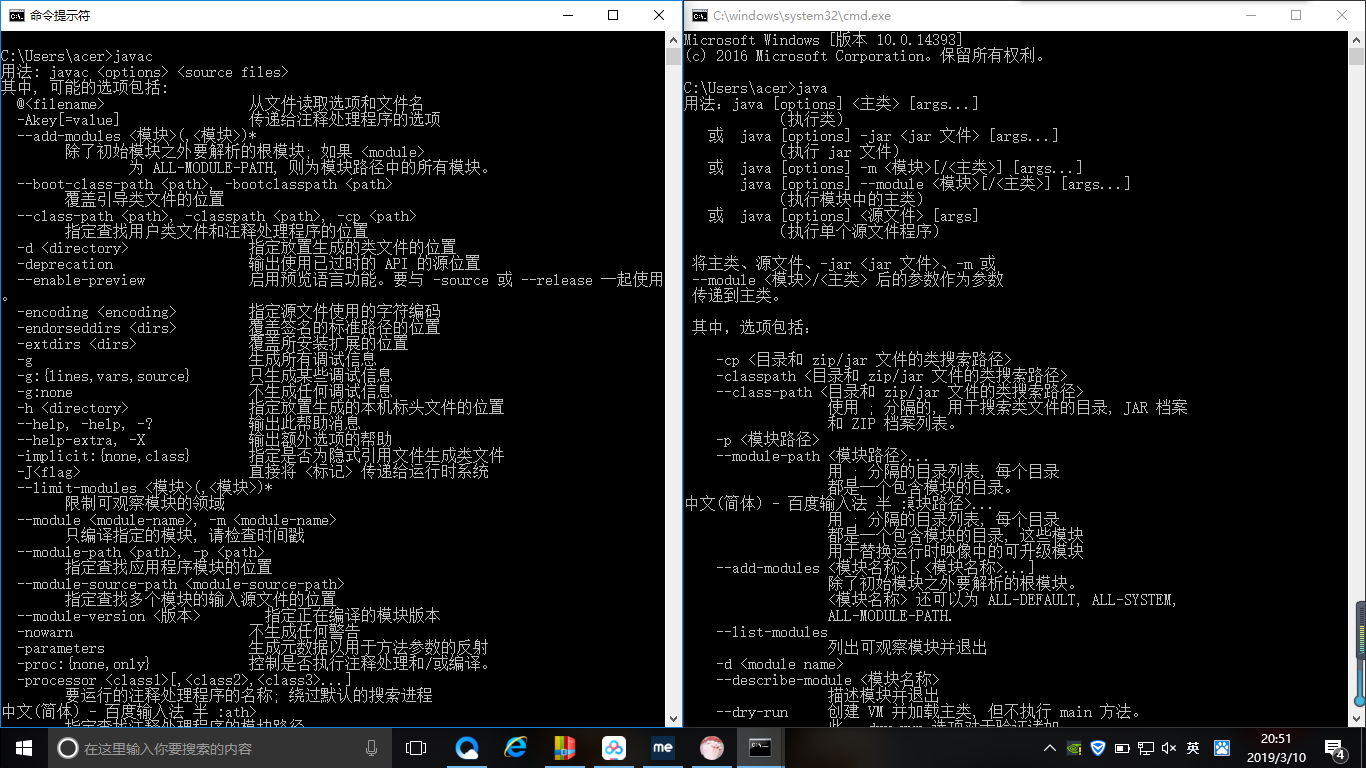
Task: Open Internet Explorer from the taskbar
Action: point(516,748)
